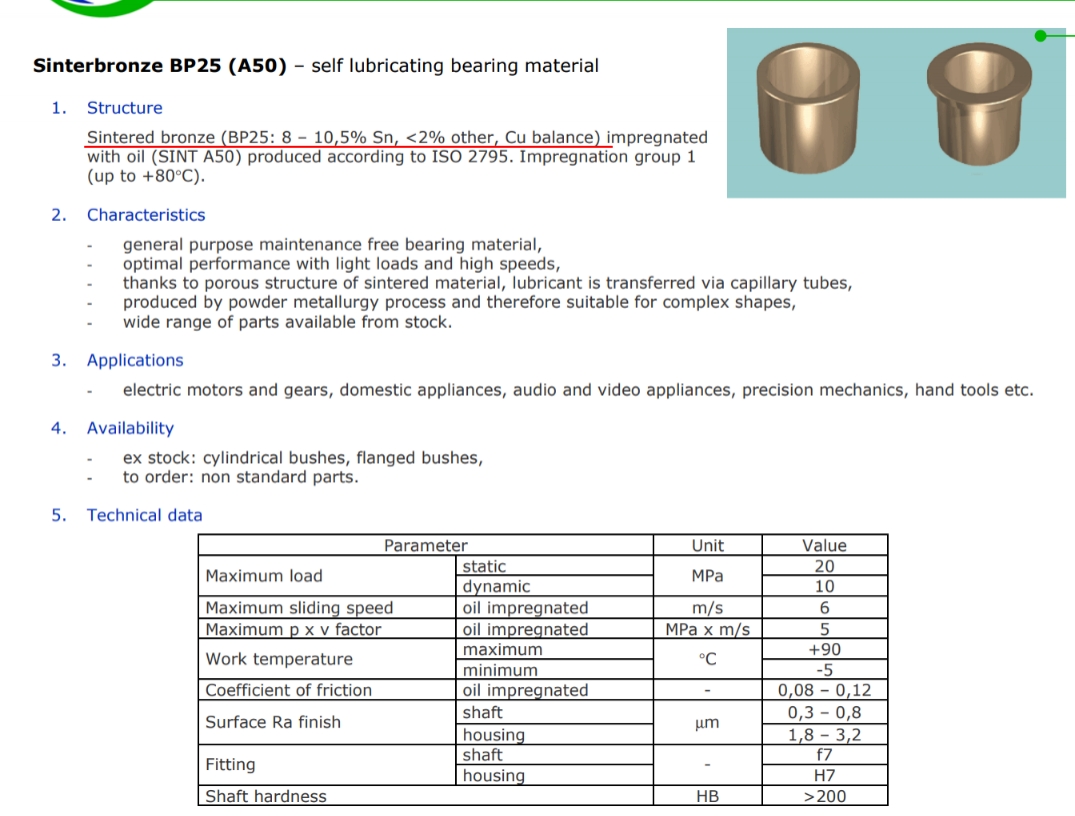Select the Technical data section heading
The width and height of the screenshot is (1075, 816).
[x=144, y=515]
